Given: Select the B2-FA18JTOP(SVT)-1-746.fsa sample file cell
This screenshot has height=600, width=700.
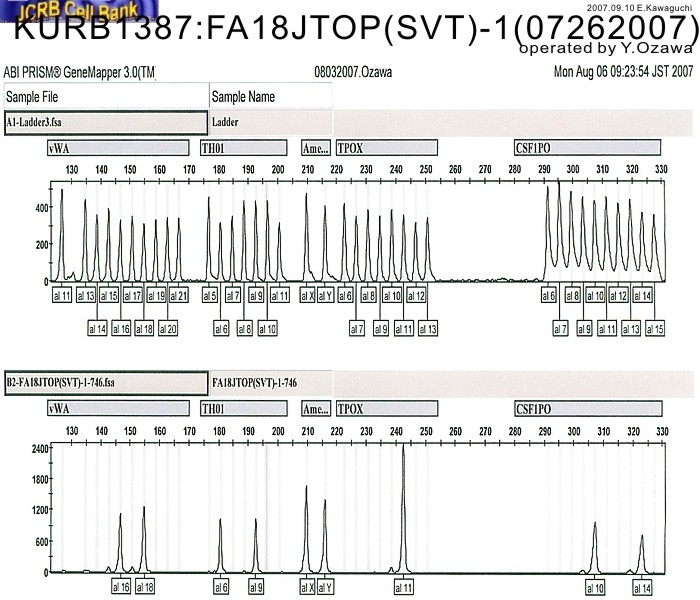Looking at the screenshot, I should pyautogui.click(x=105, y=382).
